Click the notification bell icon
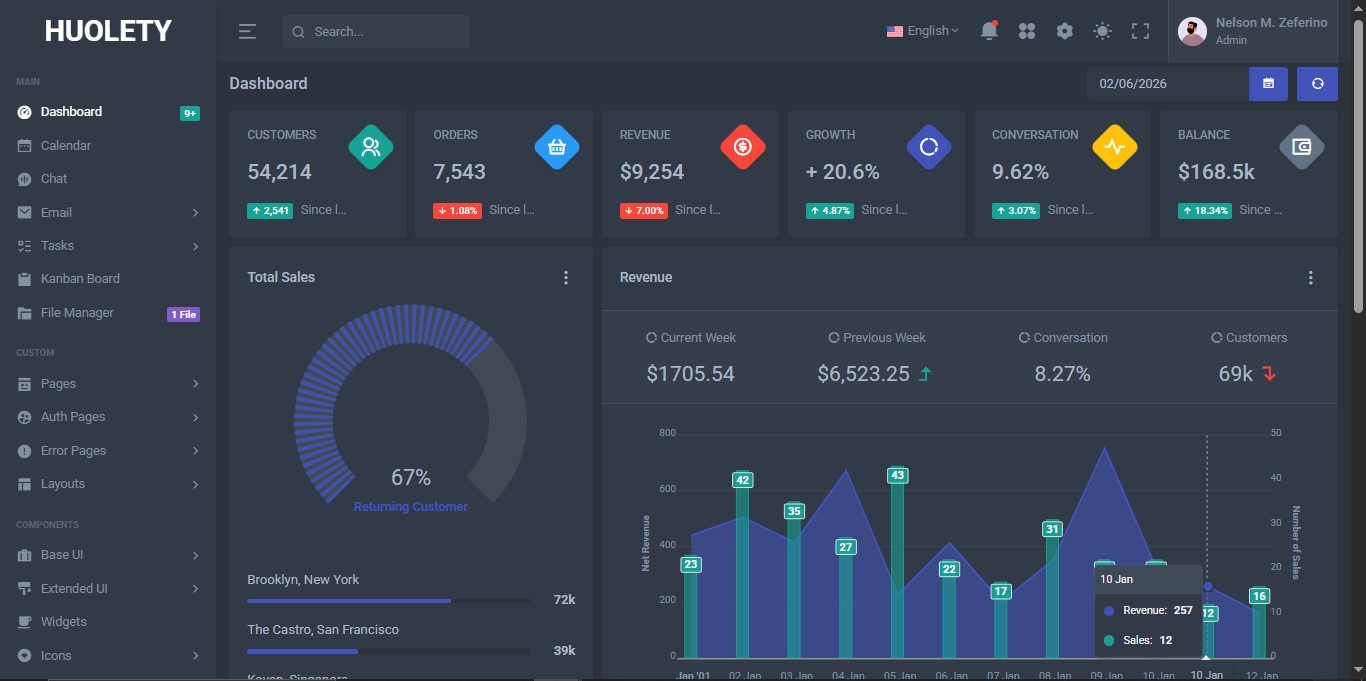 coord(989,31)
